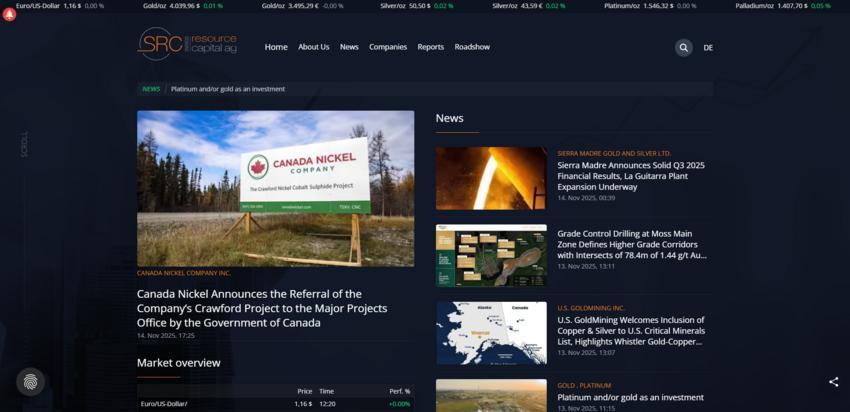Open the Roadshow menu item
850x412 pixels.
(x=472, y=47)
